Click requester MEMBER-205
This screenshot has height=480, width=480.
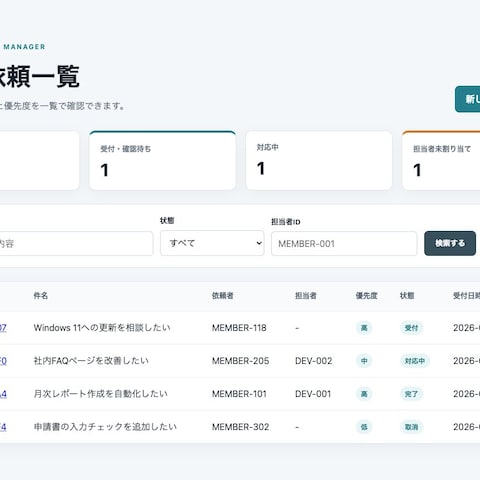240,361
